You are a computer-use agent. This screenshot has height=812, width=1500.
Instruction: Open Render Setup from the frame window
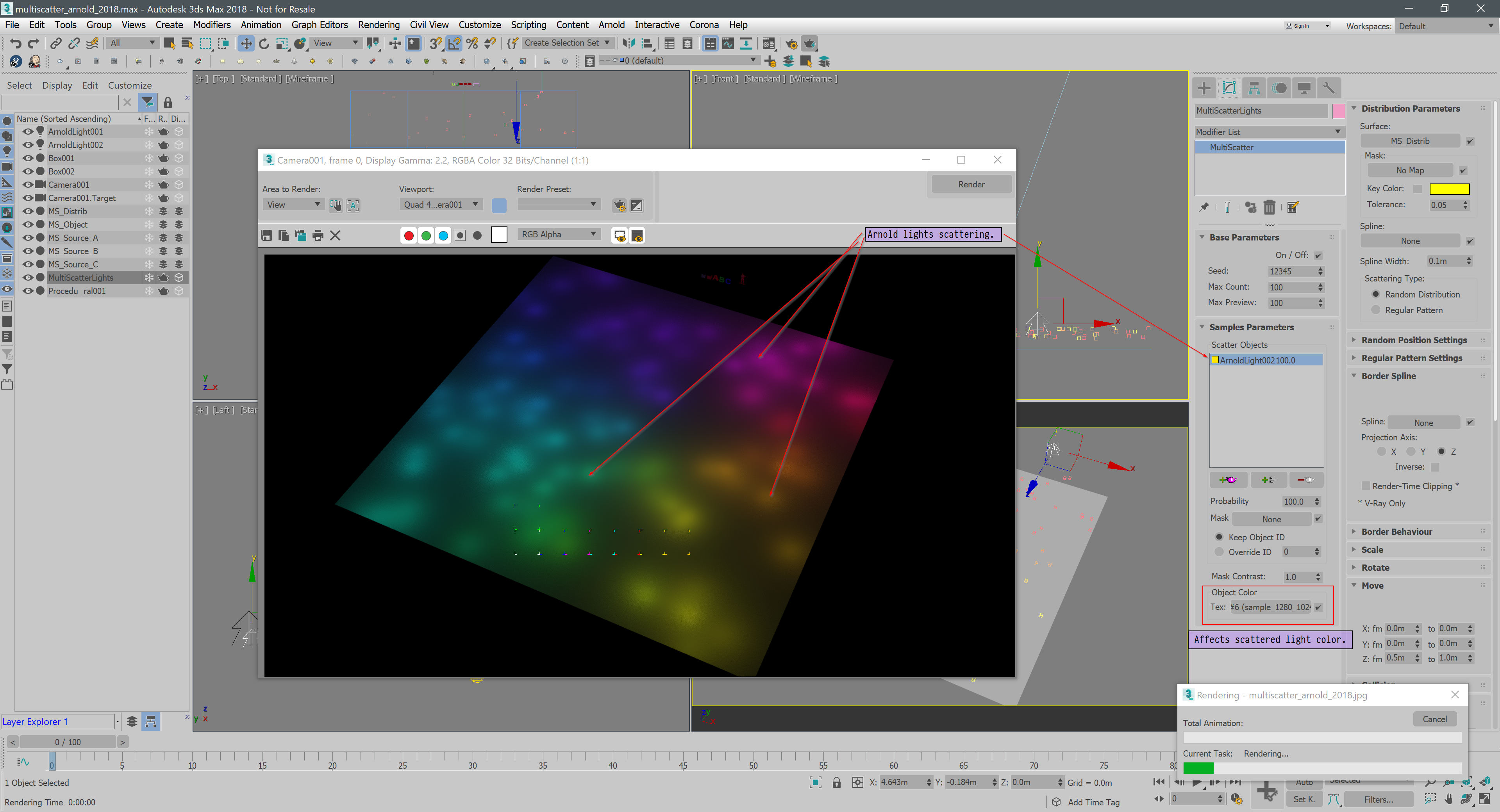click(x=619, y=205)
